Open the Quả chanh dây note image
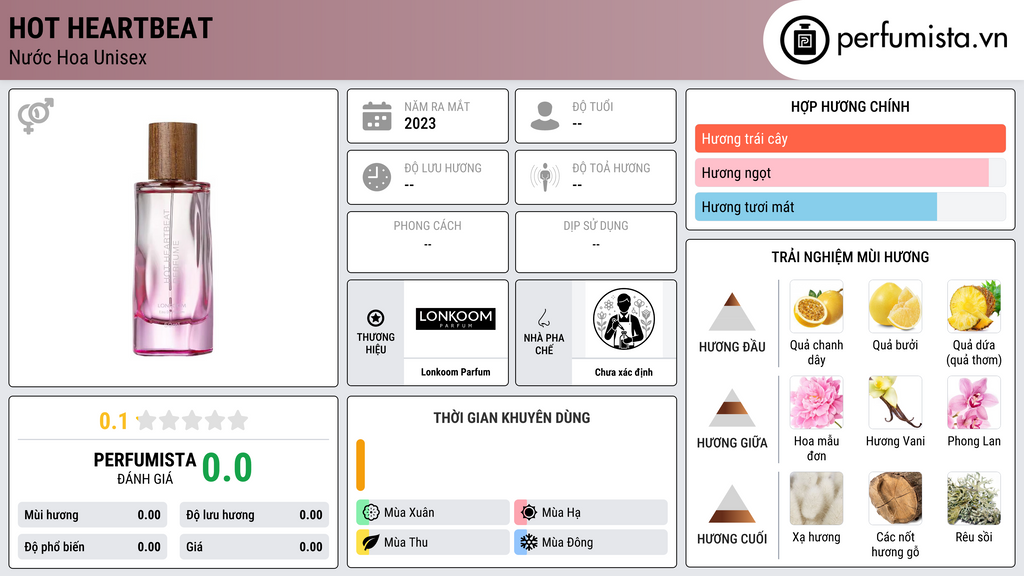1024x576 pixels. [816, 306]
